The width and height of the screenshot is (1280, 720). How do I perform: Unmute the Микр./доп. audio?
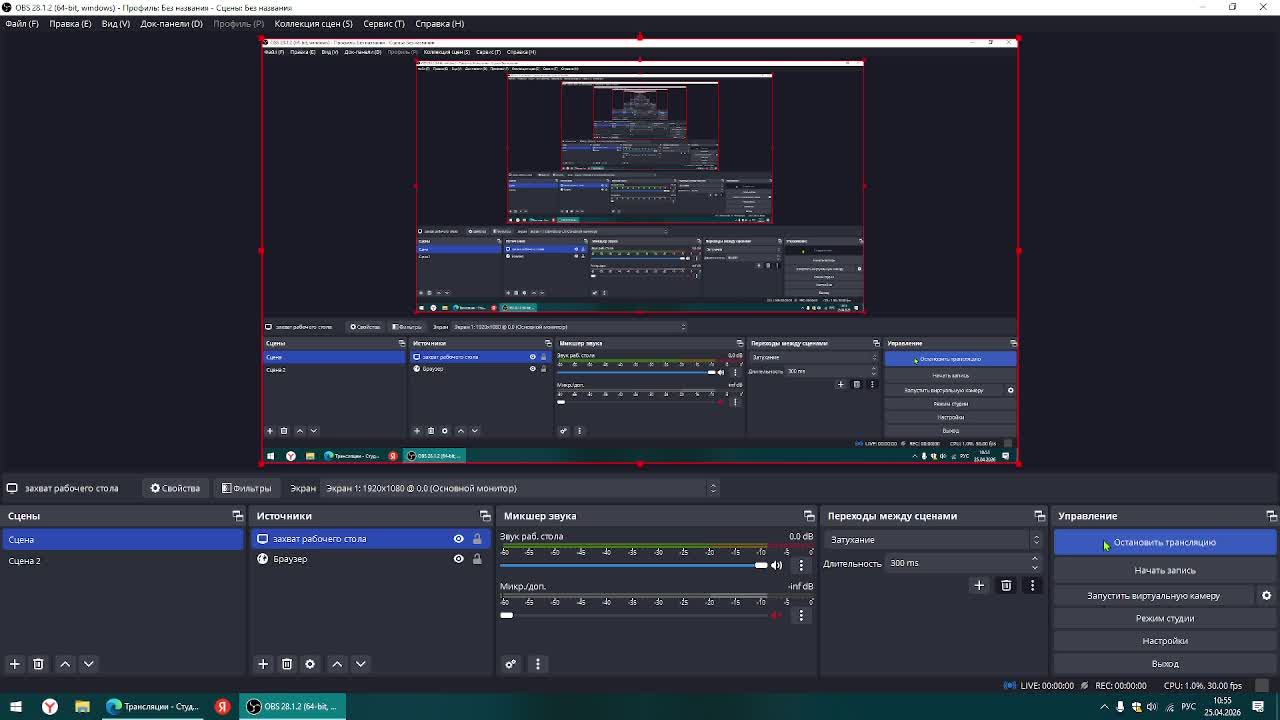[x=776, y=615]
